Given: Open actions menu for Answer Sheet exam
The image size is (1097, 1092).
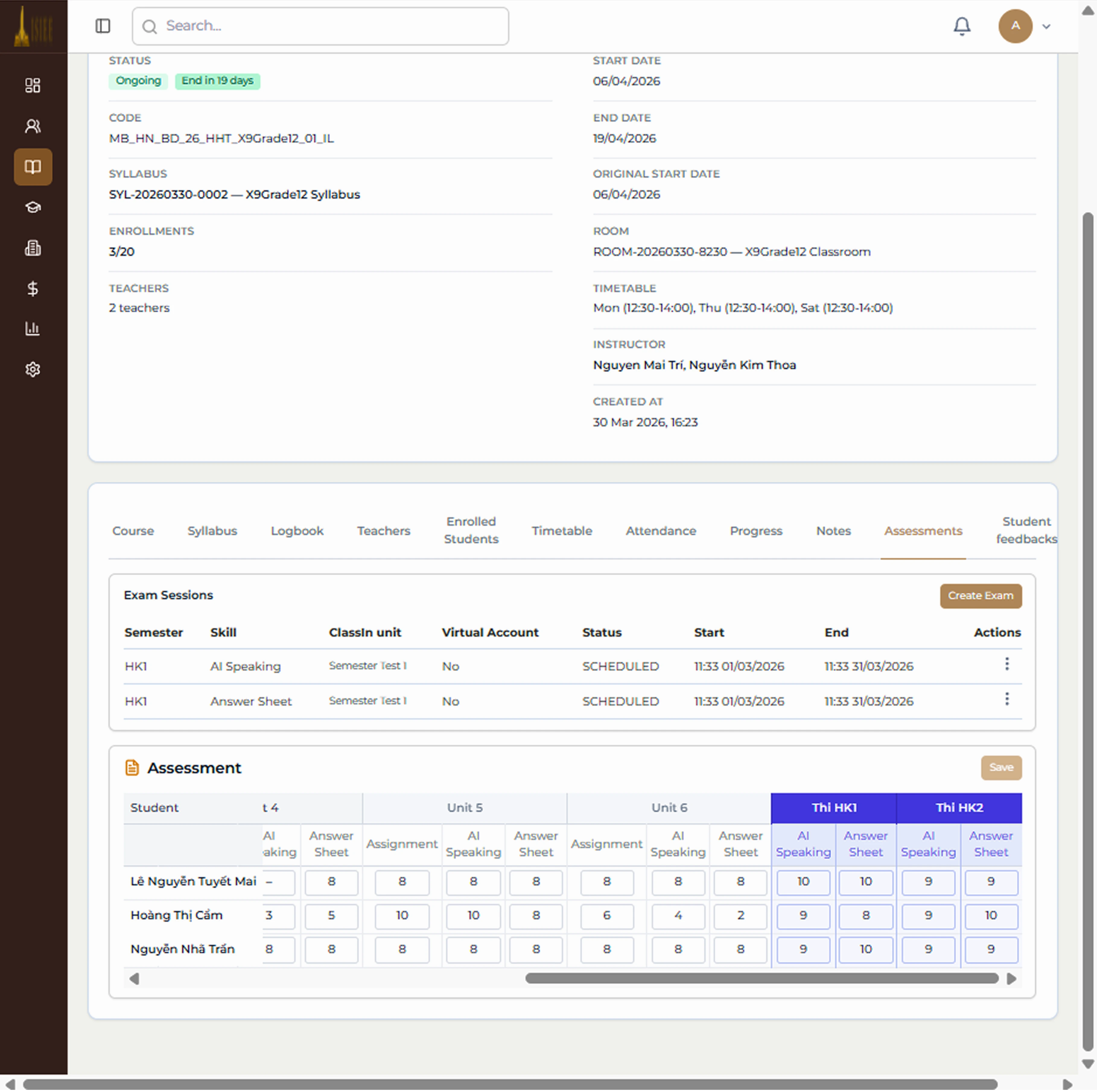Looking at the screenshot, I should pyautogui.click(x=1007, y=699).
